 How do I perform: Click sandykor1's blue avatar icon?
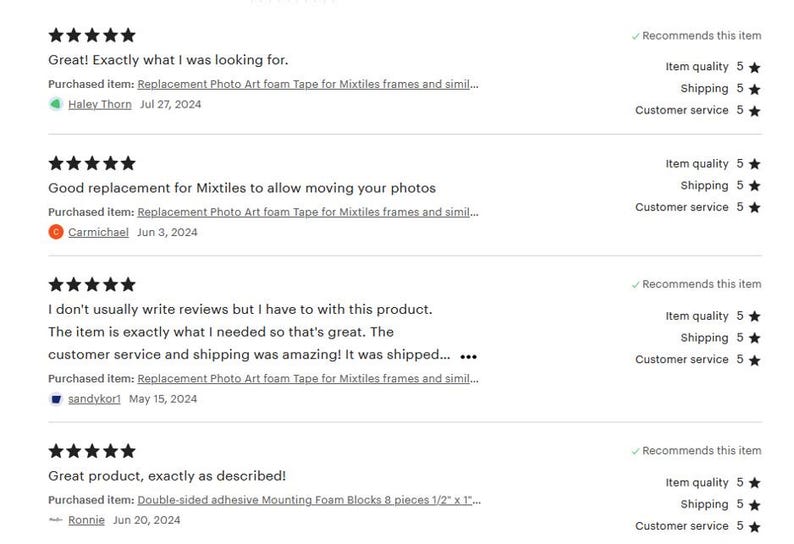click(56, 399)
